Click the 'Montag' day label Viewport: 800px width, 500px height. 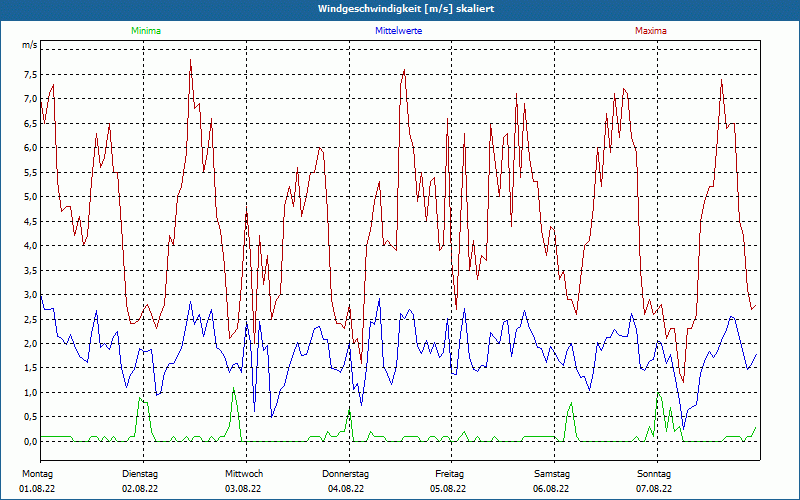pos(37,474)
